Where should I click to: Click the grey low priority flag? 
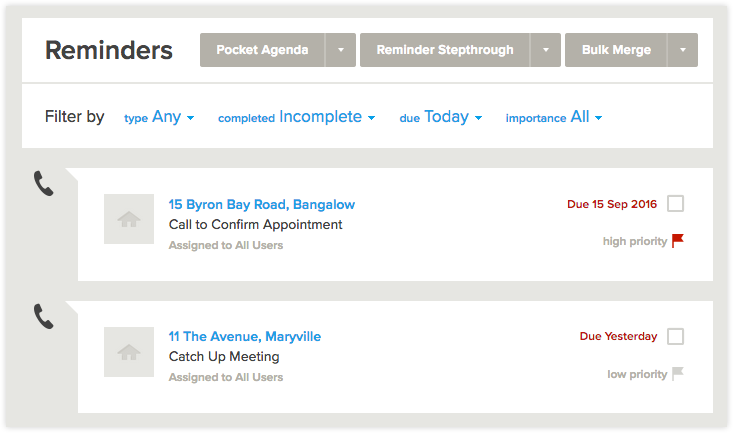pyautogui.click(x=677, y=374)
